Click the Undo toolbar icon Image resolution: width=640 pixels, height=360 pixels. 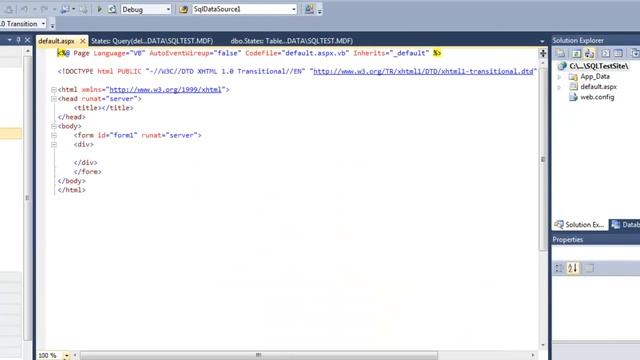tap(24, 9)
